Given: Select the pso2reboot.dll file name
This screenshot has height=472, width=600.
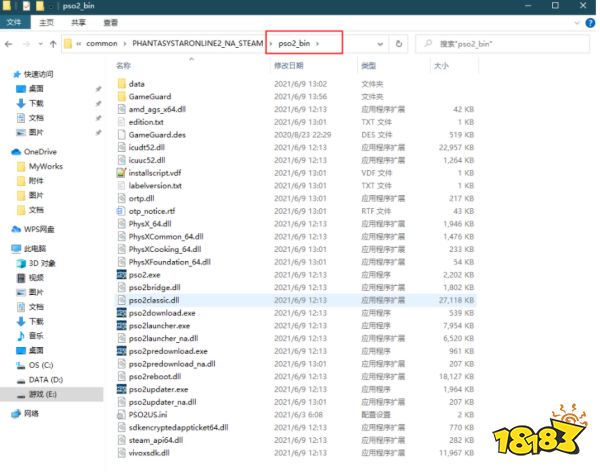Looking at the screenshot, I should pos(155,376).
